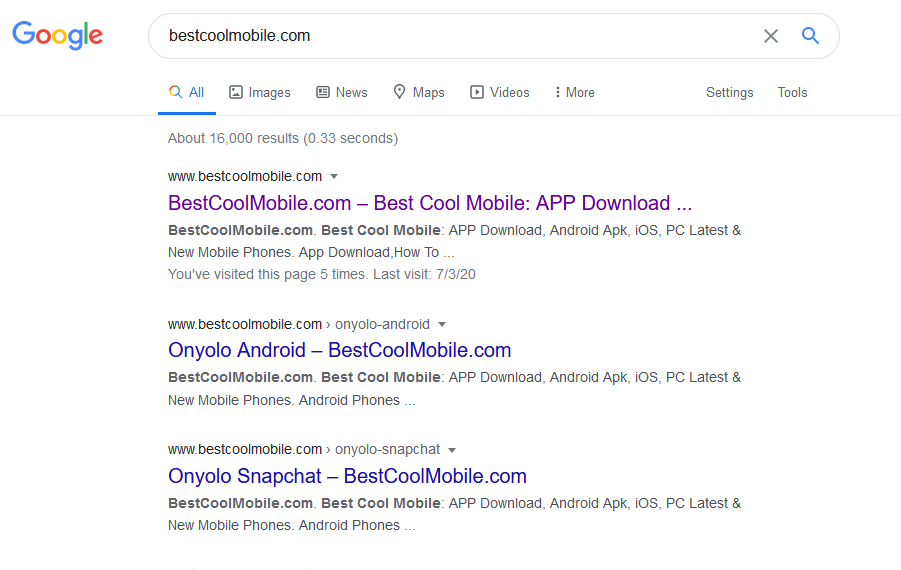Screen dimensions: 901x570
Task: Switch to the News tab
Action: click(x=341, y=92)
